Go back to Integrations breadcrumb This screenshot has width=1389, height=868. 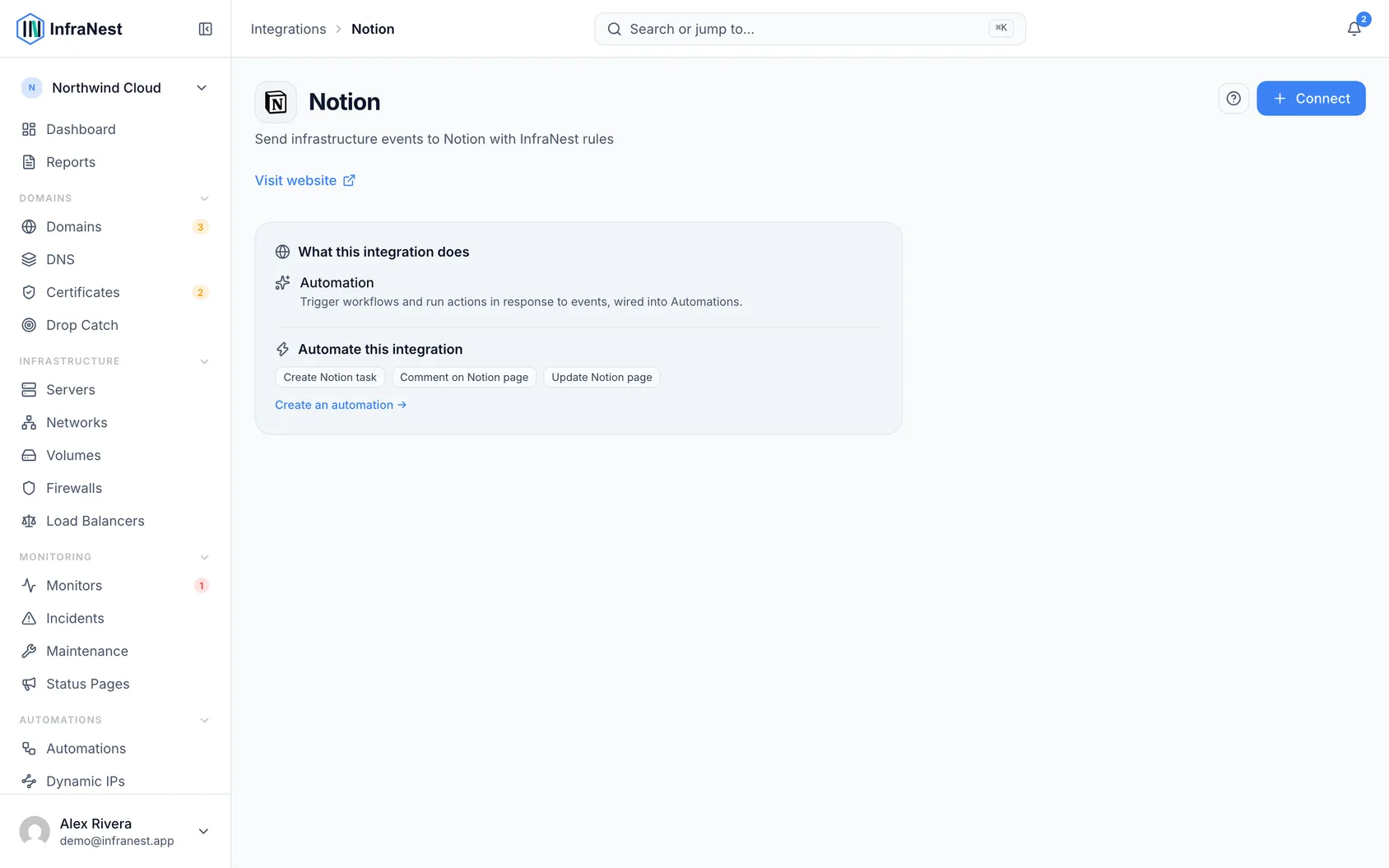(288, 29)
